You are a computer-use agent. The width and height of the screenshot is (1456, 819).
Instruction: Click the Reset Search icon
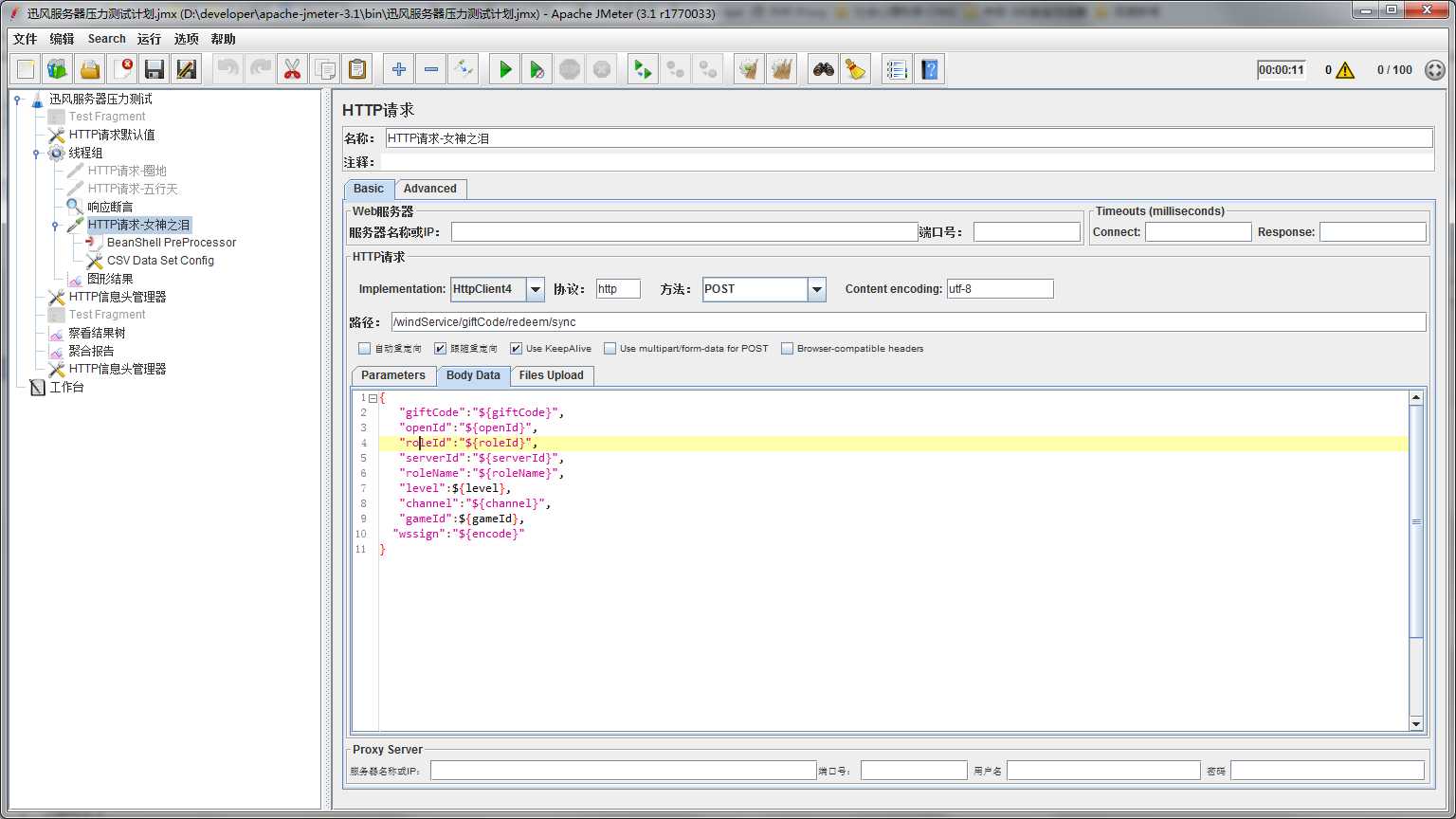856,69
